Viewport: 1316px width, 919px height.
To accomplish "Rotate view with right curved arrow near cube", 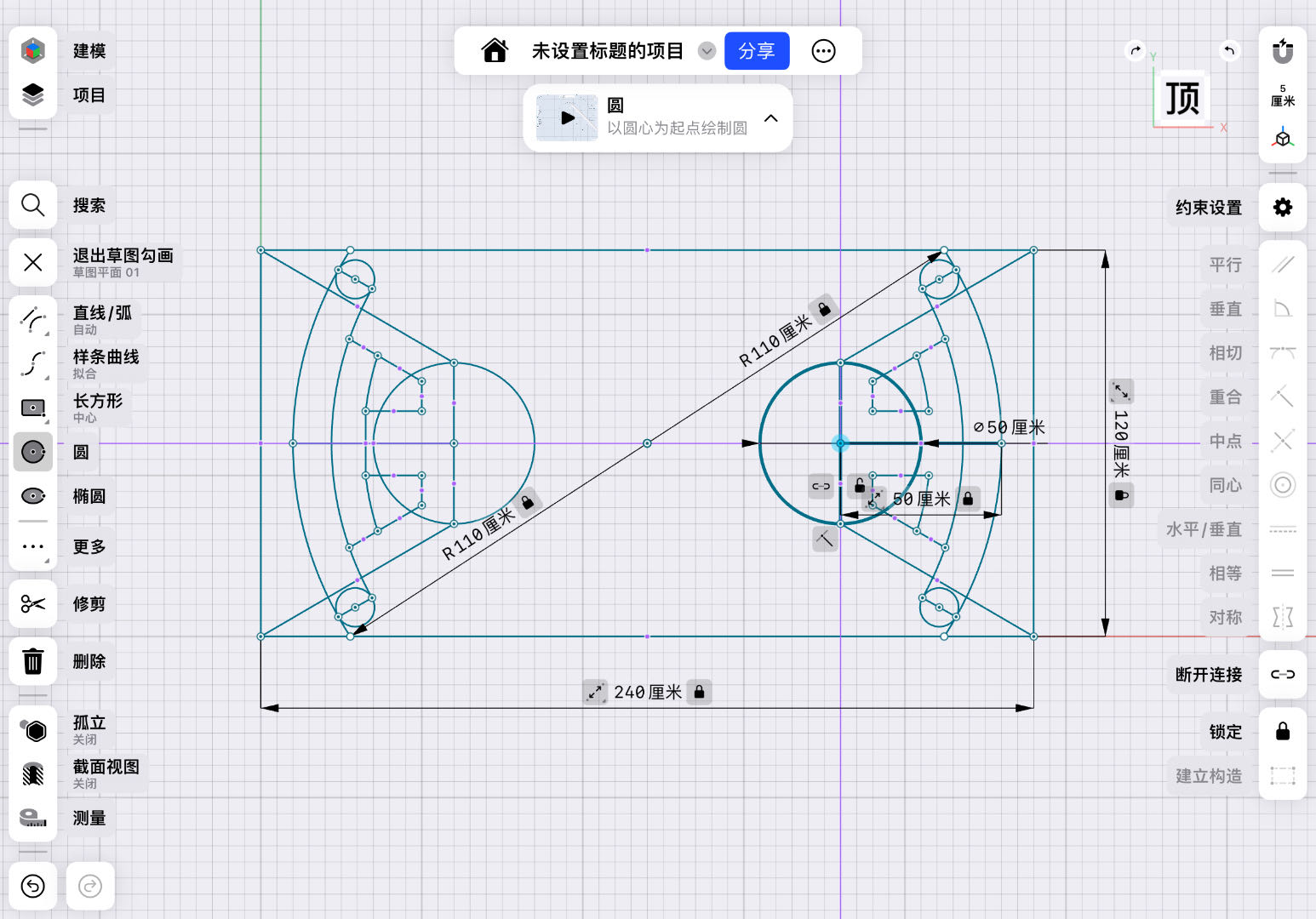I will pyautogui.click(x=1136, y=50).
